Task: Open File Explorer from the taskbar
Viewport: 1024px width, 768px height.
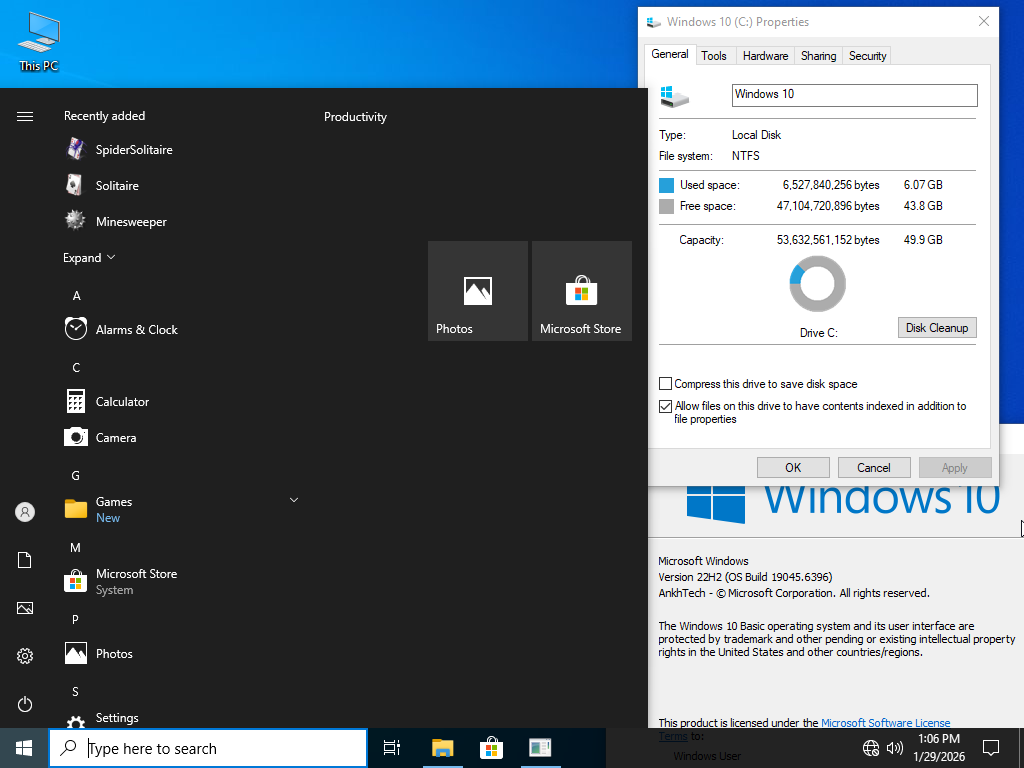Action: click(x=442, y=747)
